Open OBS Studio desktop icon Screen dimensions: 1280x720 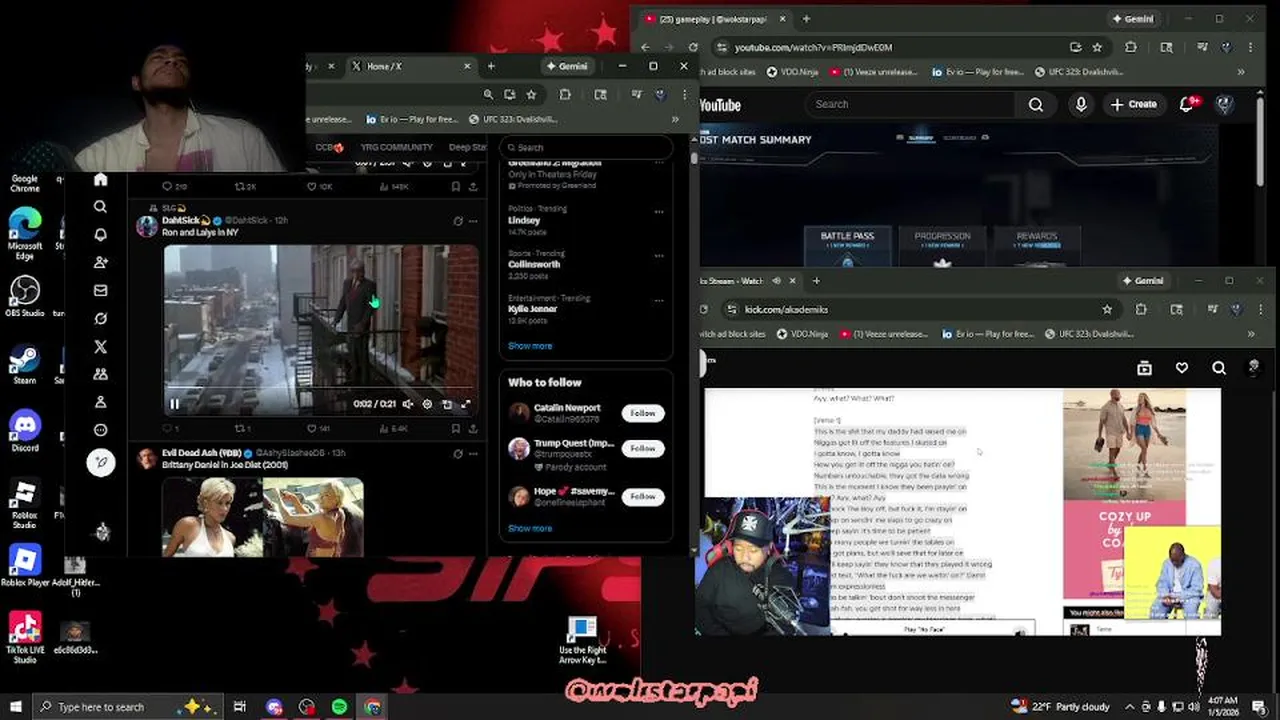pyautogui.click(x=25, y=296)
